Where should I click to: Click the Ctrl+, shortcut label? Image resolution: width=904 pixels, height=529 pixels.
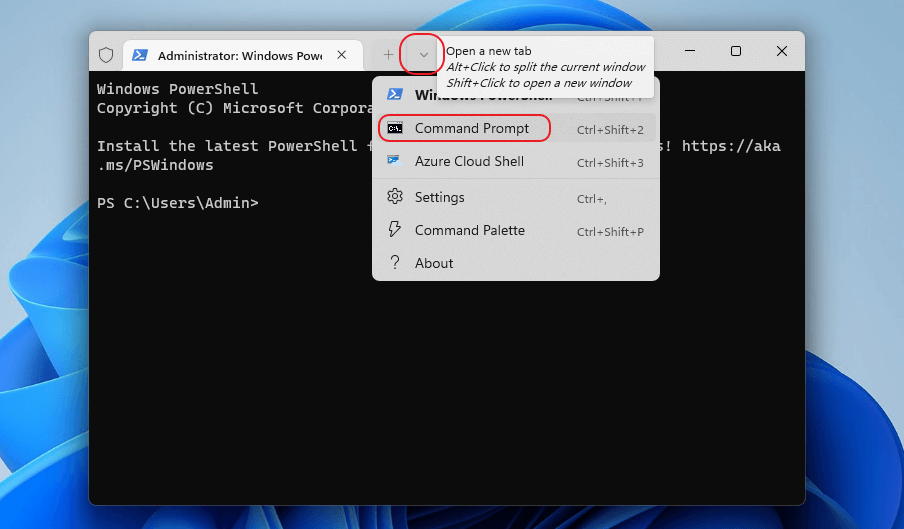[x=592, y=199]
